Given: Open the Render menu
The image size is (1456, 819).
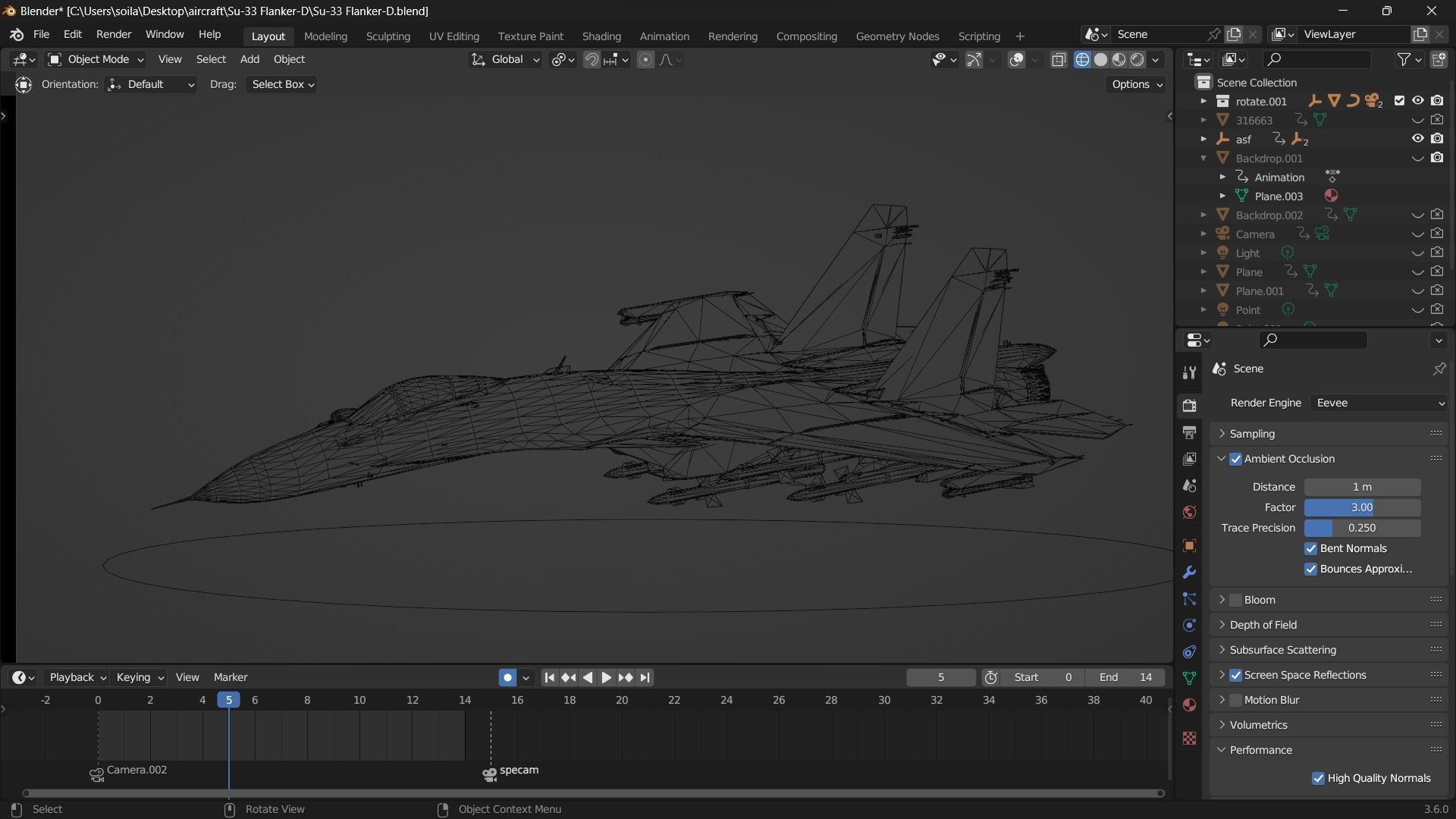Looking at the screenshot, I should coord(114,35).
